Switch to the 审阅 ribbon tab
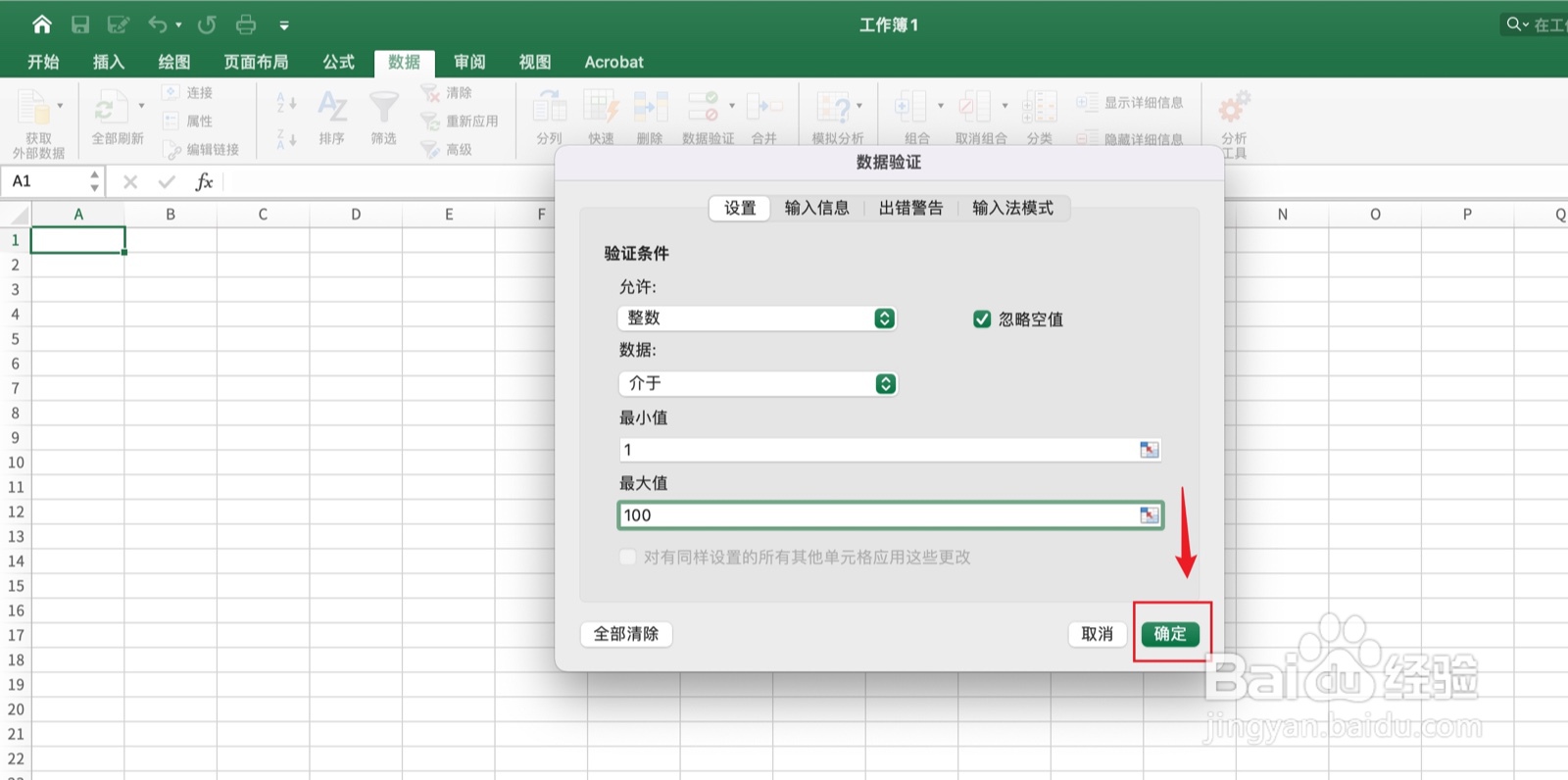This screenshot has height=780, width=1568. click(x=469, y=62)
